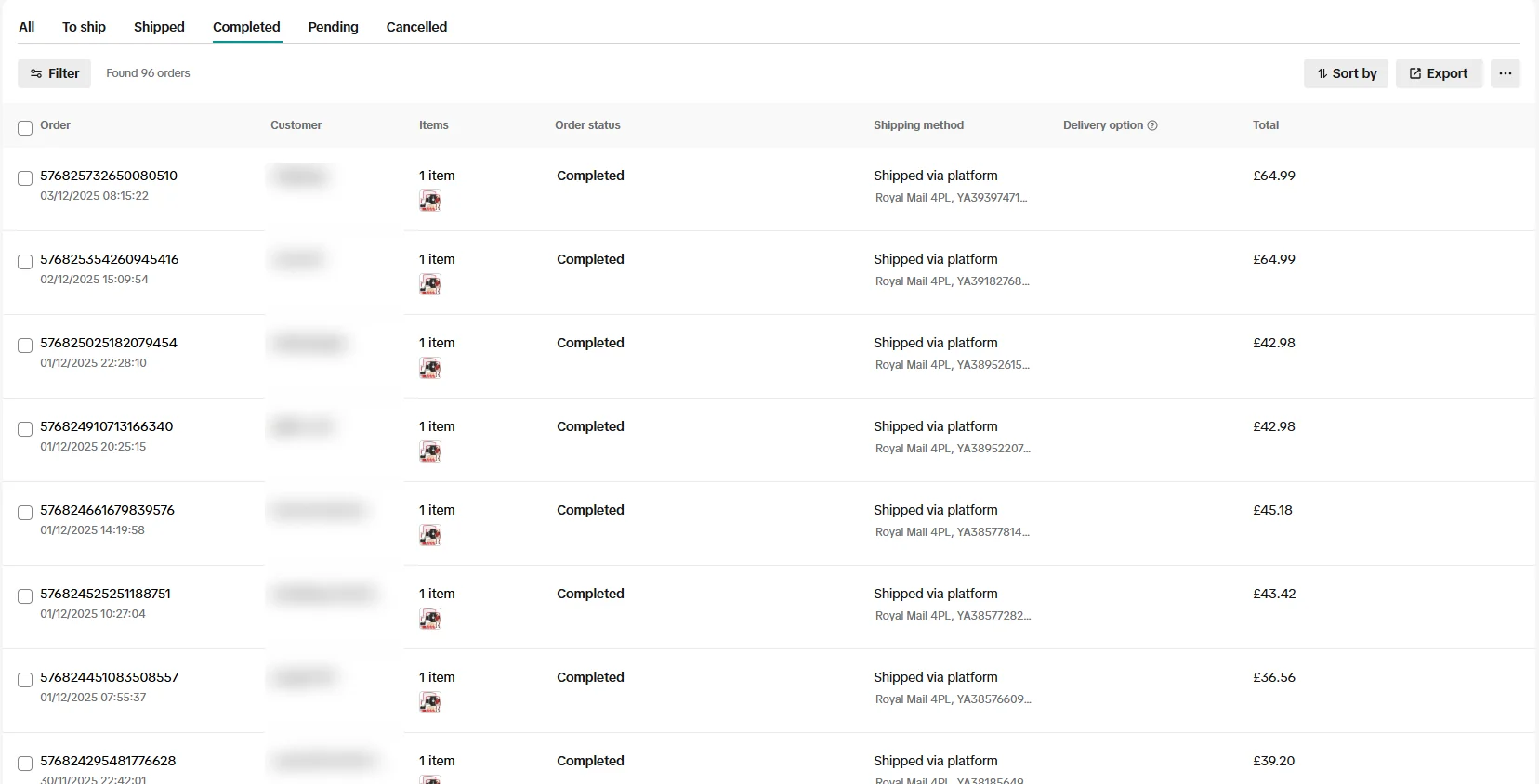1539x784 pixels.
Task: Click the Delivery option help icon
Action: [1152, 125]
